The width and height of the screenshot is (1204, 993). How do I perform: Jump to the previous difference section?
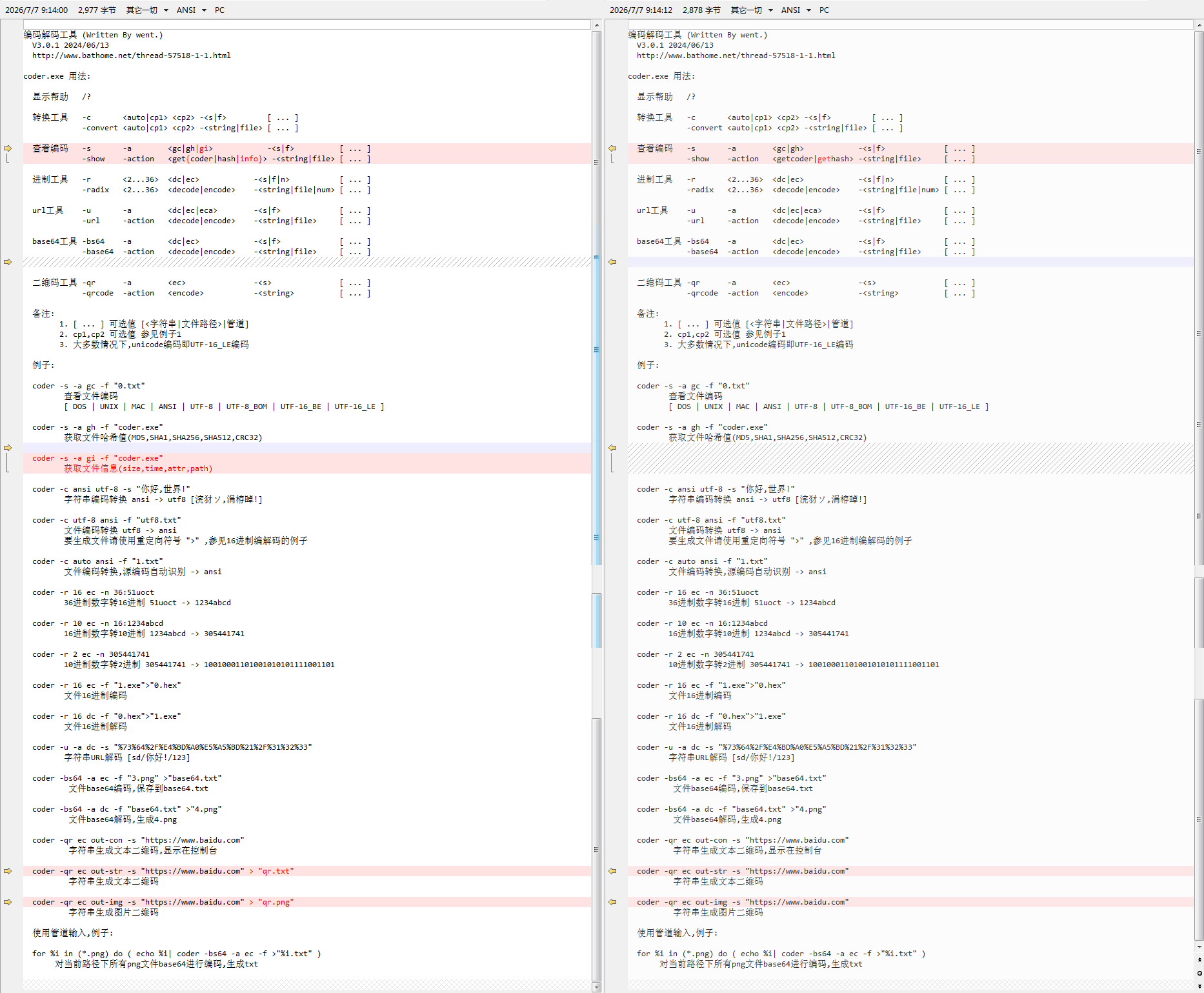click(1199, 959)
